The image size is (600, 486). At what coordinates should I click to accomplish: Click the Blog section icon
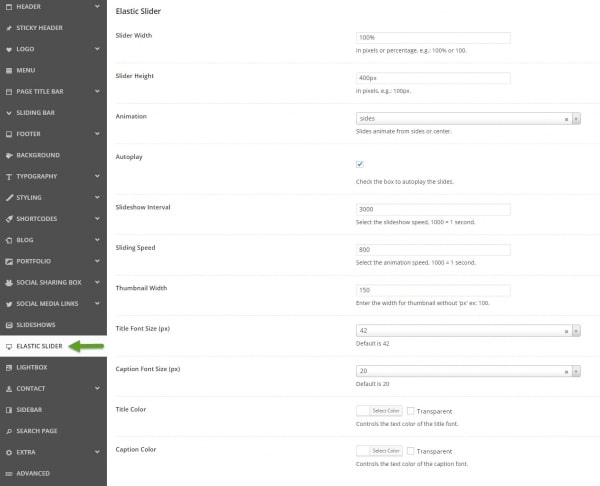point(9,240)
